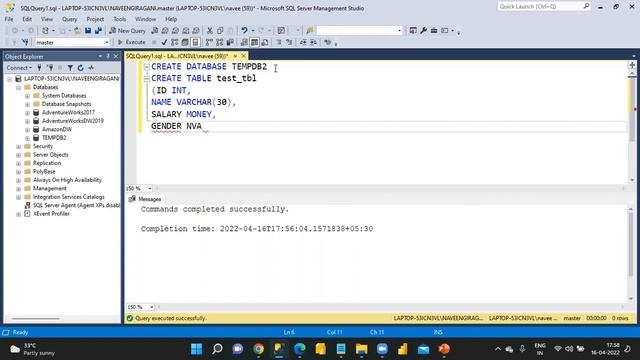This screenshot has width=640, height=360.
Task: Click the Properties wrench icon
Action: (424, 31)
